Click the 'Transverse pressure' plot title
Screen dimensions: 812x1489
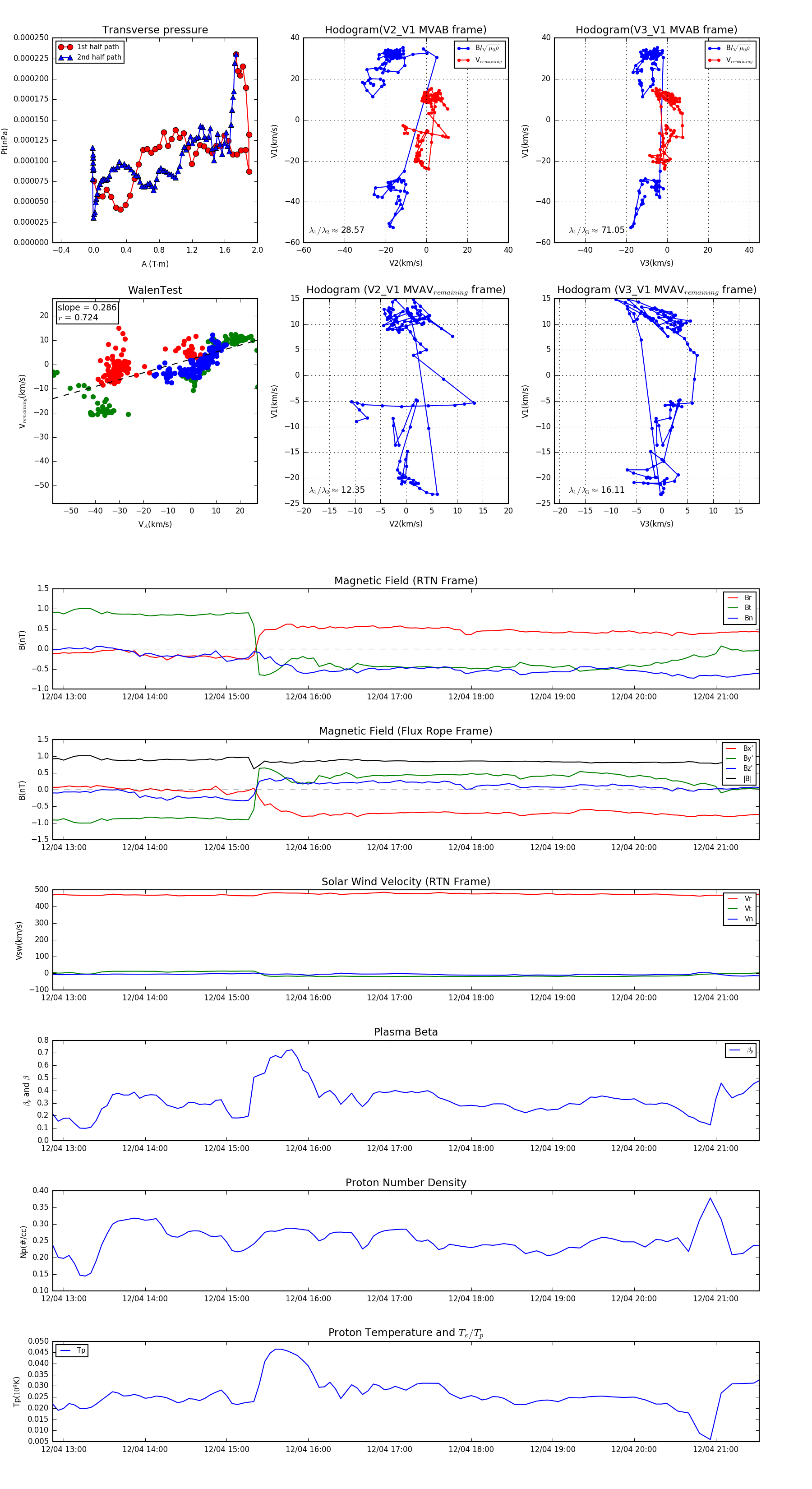click(155, 30)
